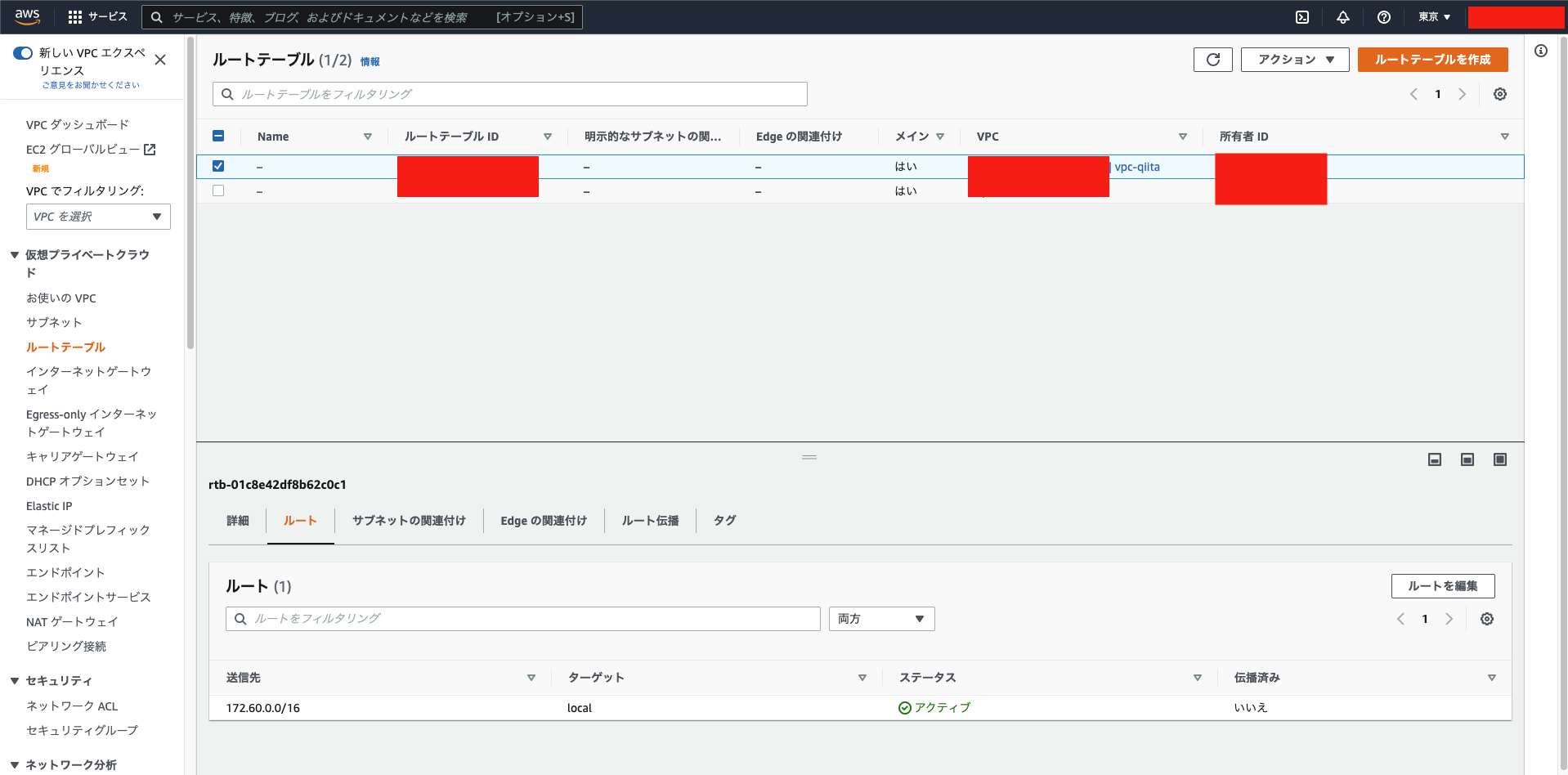Open EC2 グローバルビュー in the sidebar
Image resolution: width=1568 pixels, height=775 pixels.
[91, 150]
